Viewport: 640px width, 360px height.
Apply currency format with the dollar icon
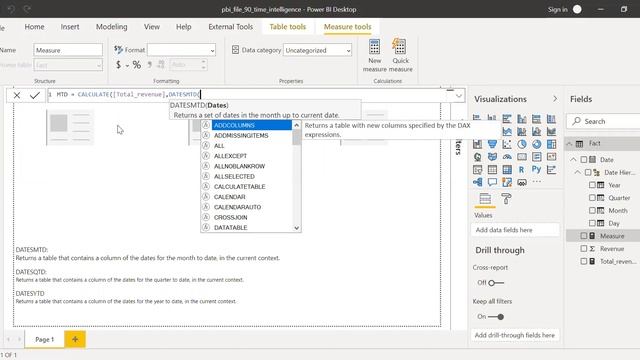tap(118, 64)
